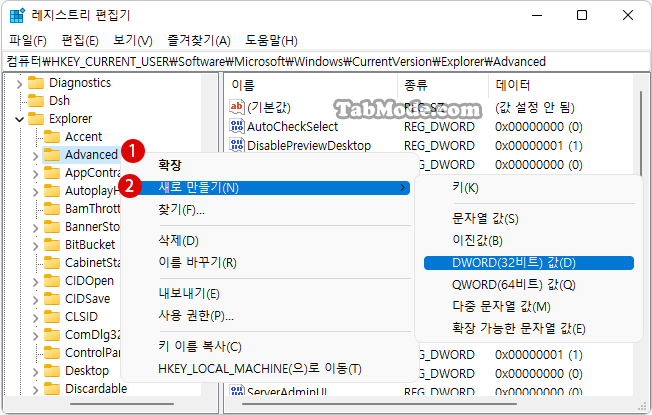
Task: Click the registry path address bar
Action: [326, 62]
